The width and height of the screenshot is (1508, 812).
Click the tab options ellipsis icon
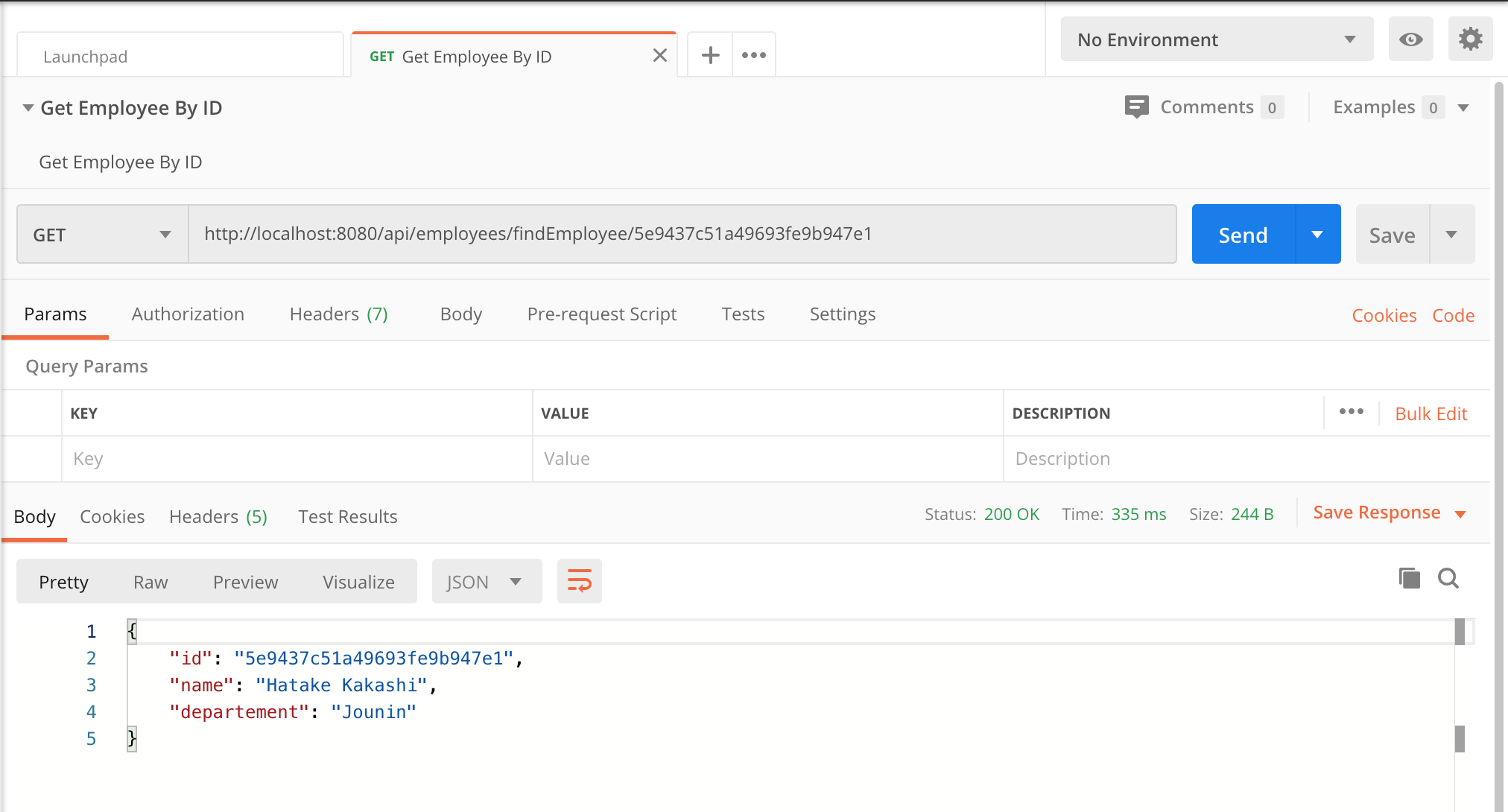[754, 55]
